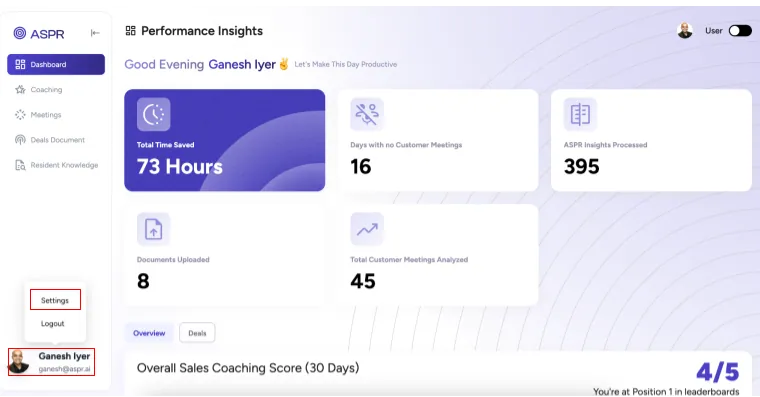Click the Documents Uploaded file icon

[154, 229]
